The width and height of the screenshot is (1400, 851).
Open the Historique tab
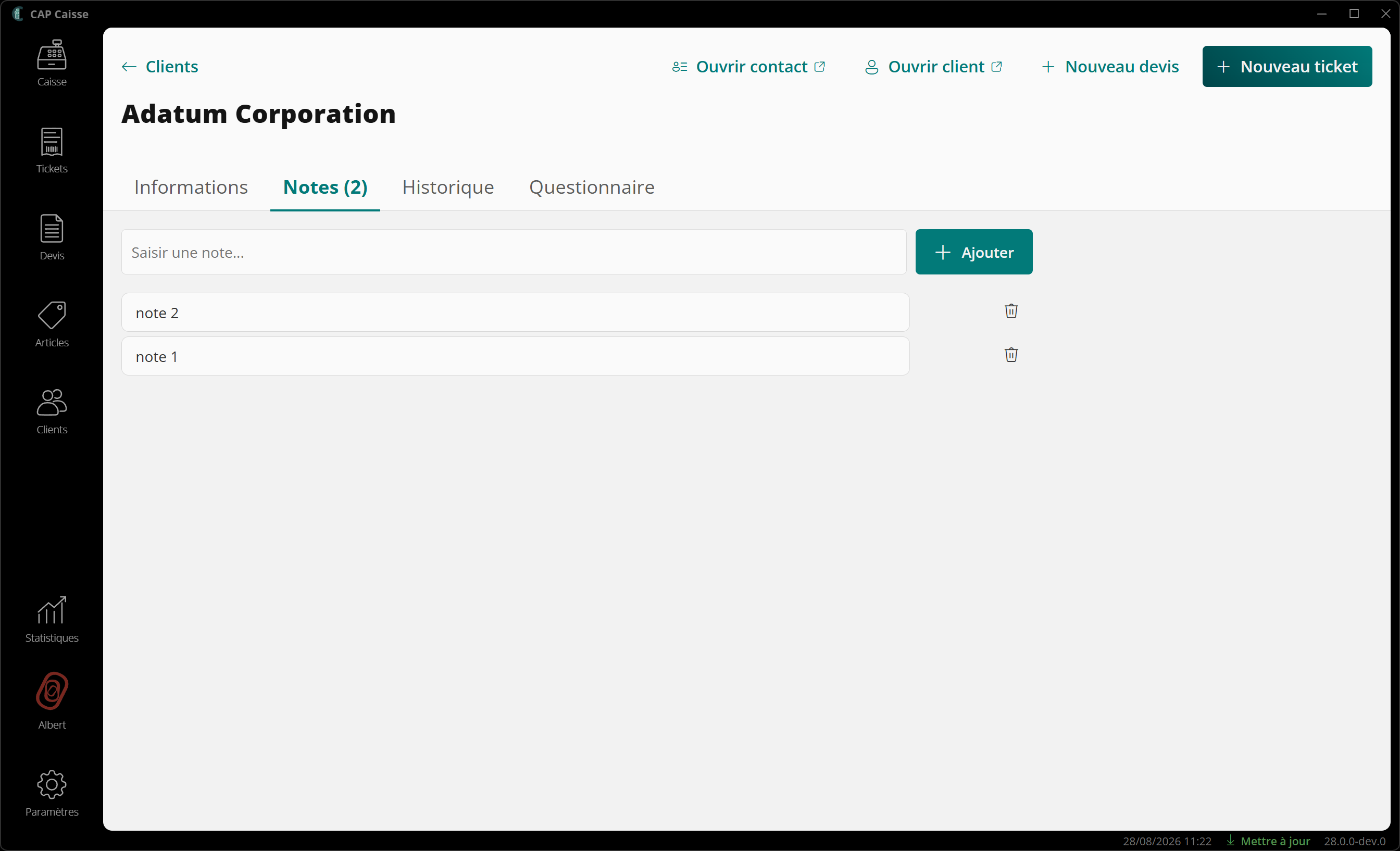click(x=448, y=187)
